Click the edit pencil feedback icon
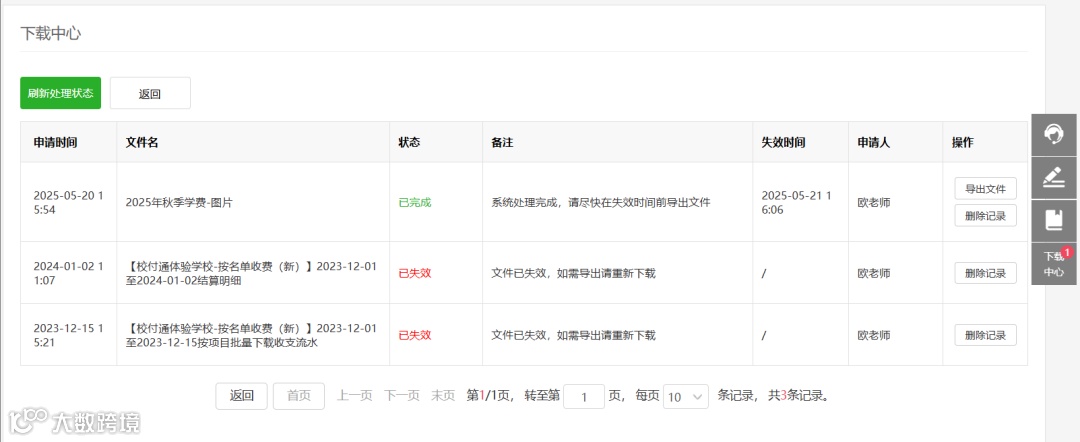Viewport: 1080px width, 442px height. click(x=1054, y=178)
